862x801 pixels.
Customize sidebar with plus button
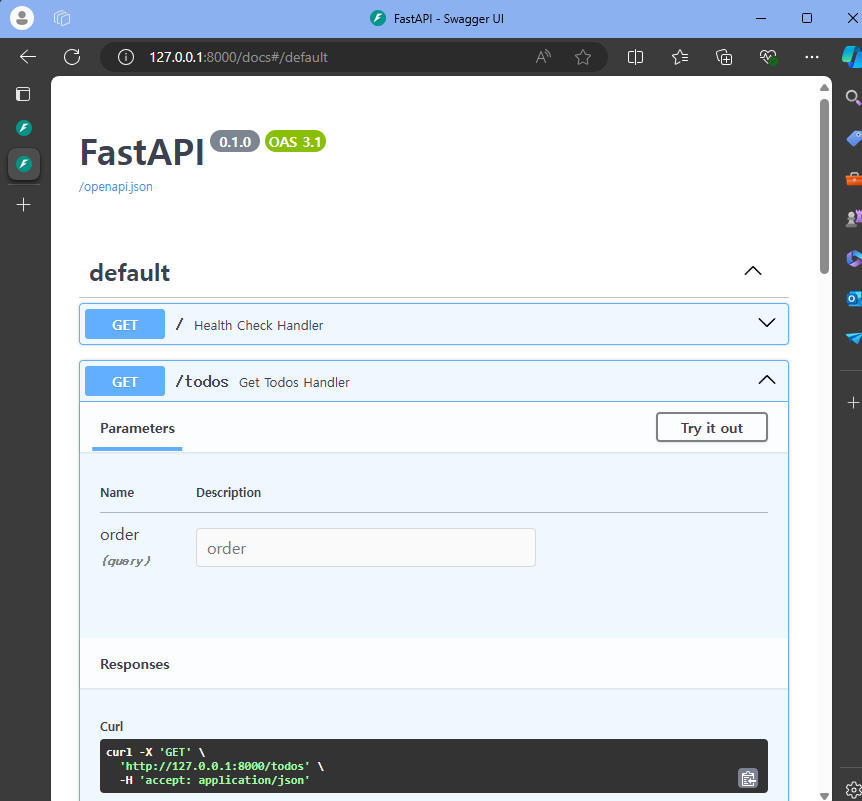(x=853, y=403)
